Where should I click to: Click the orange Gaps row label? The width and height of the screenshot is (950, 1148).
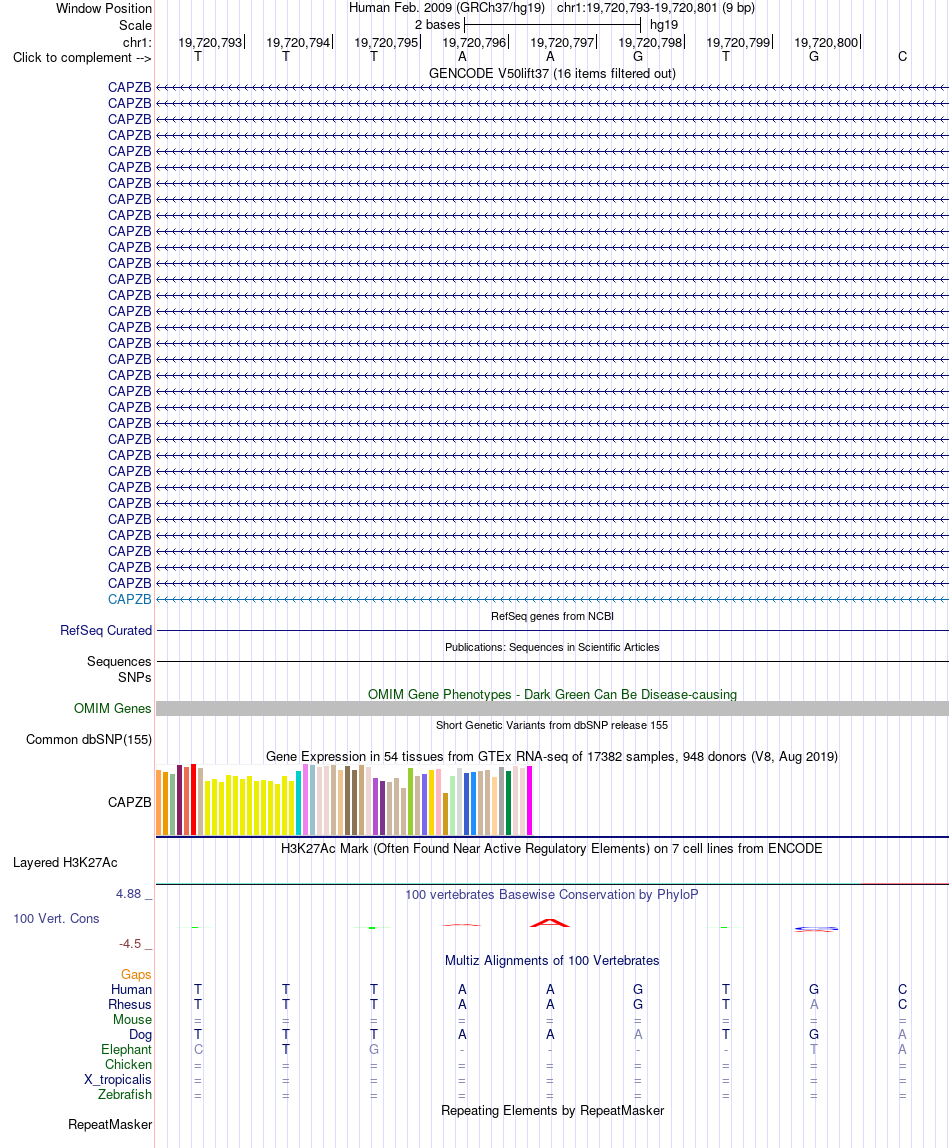(x=136, y=974)
